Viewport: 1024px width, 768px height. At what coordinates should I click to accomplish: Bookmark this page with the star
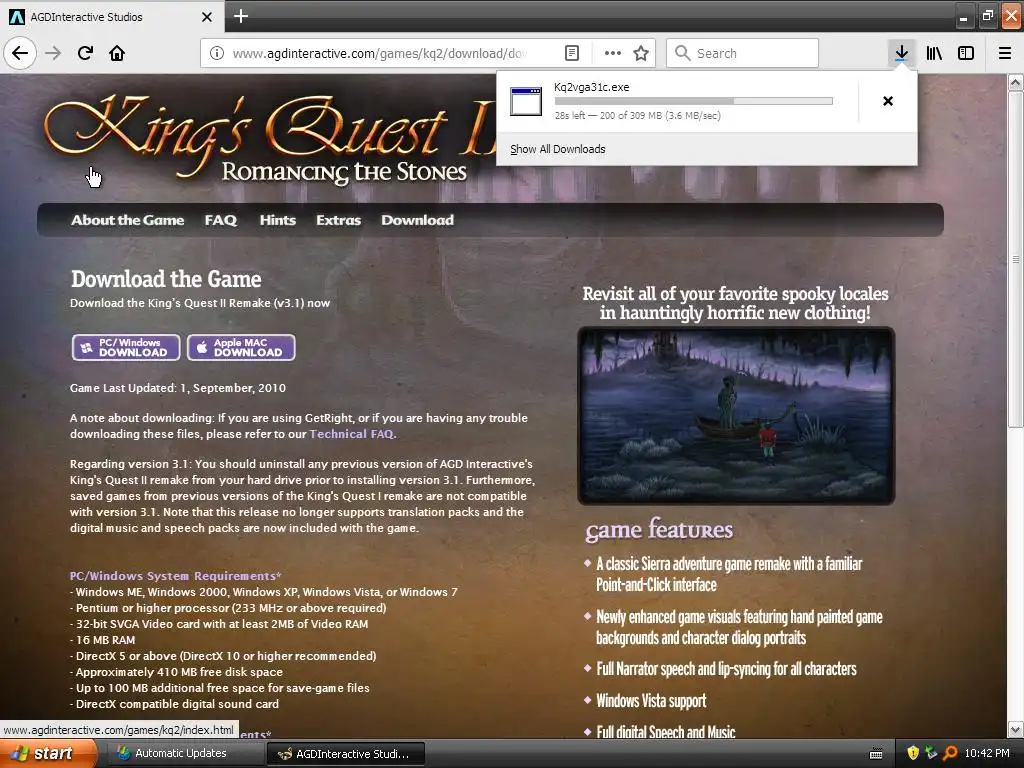(641, 53)
